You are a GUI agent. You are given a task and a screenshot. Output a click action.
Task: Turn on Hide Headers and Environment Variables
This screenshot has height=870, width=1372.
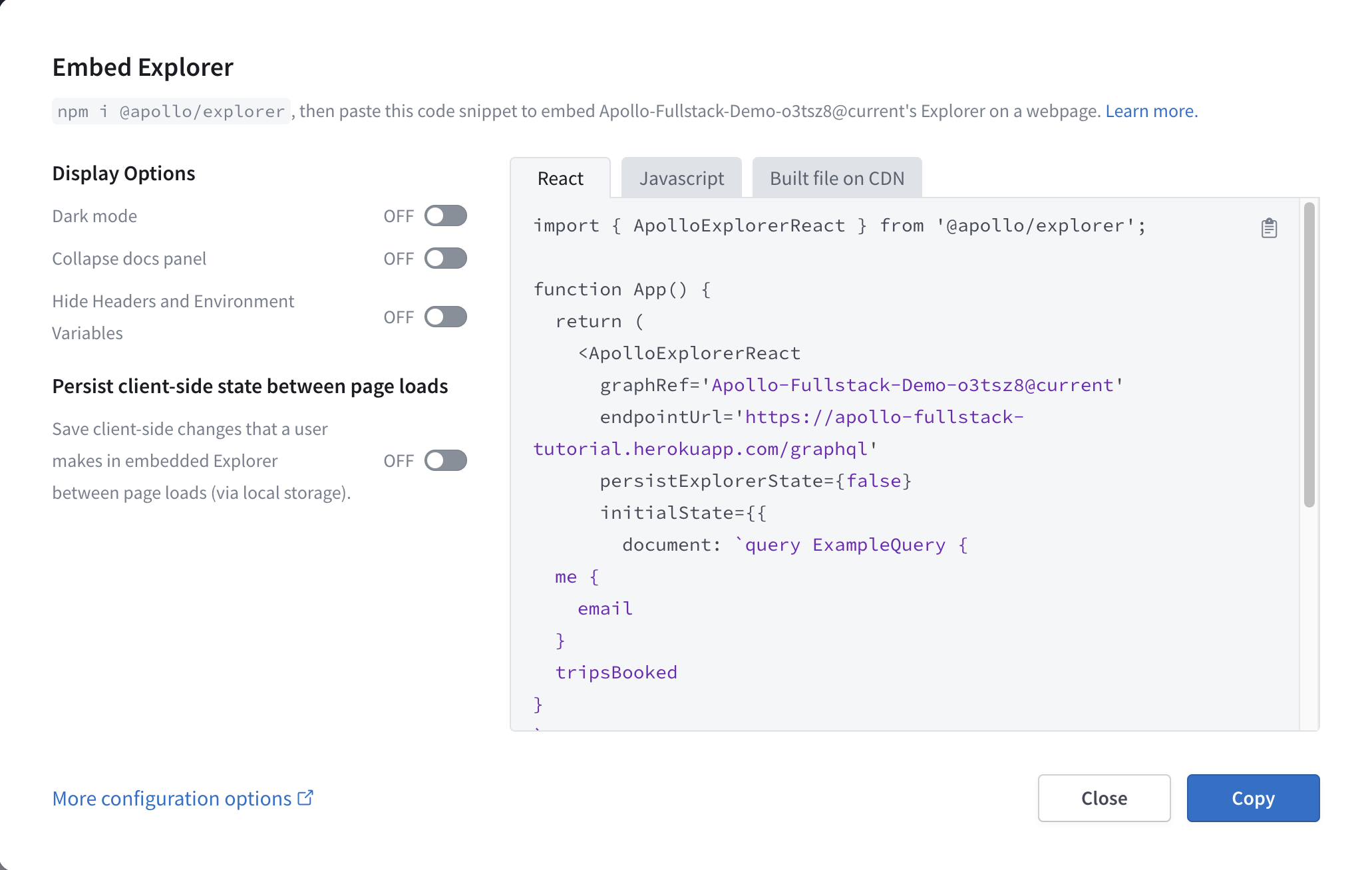445,317
